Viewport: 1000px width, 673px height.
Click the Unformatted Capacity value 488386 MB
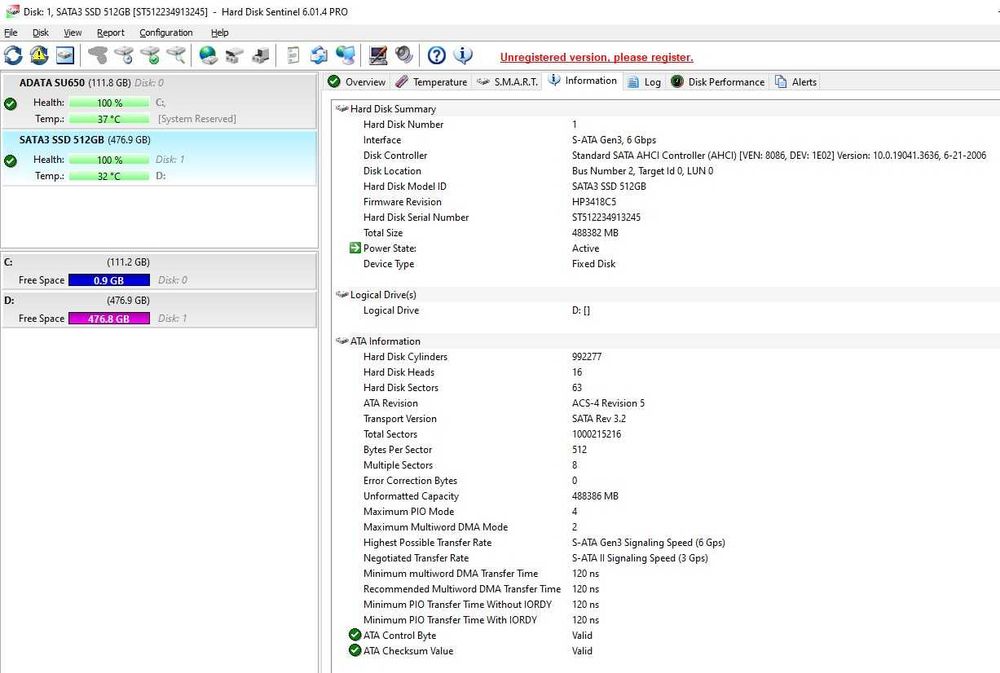tap(595, 496)
